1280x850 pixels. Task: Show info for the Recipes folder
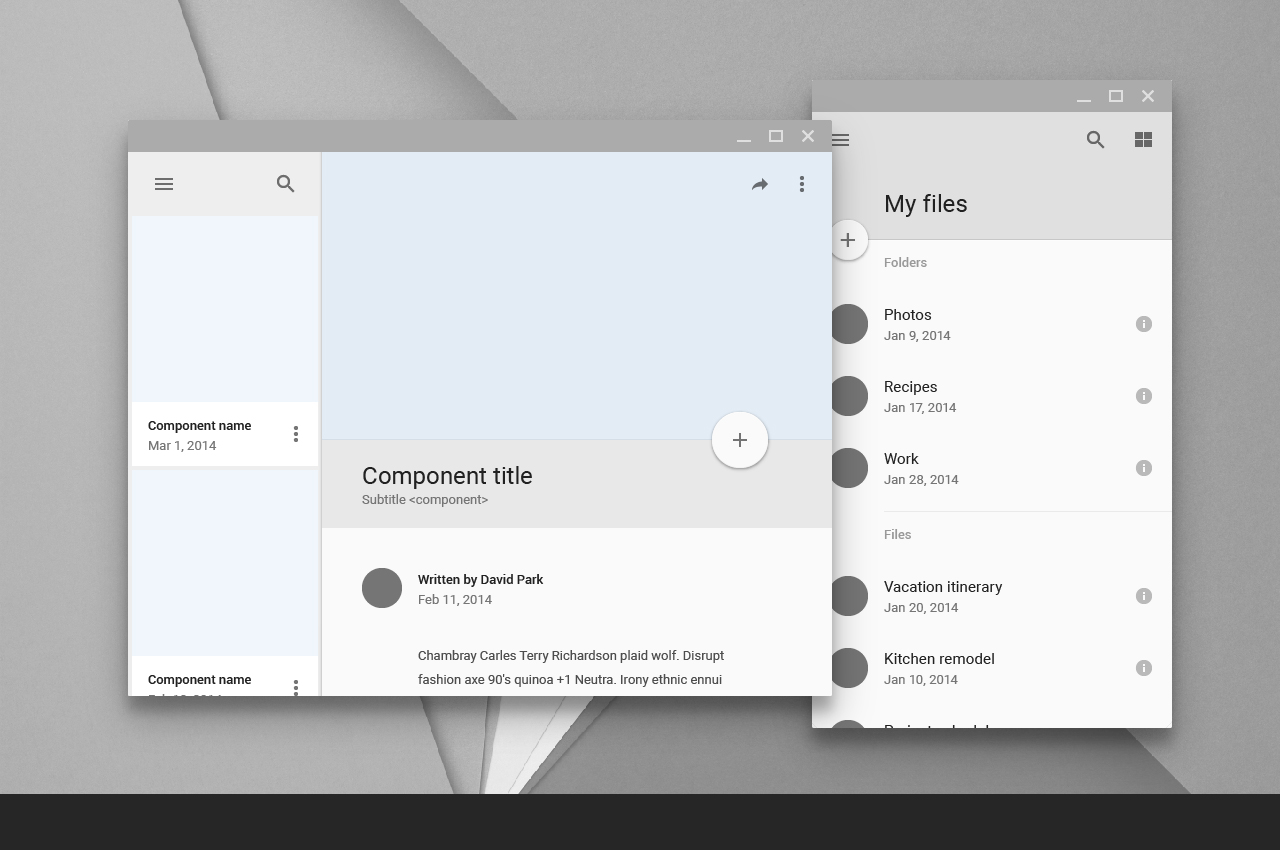(1144, 396)
